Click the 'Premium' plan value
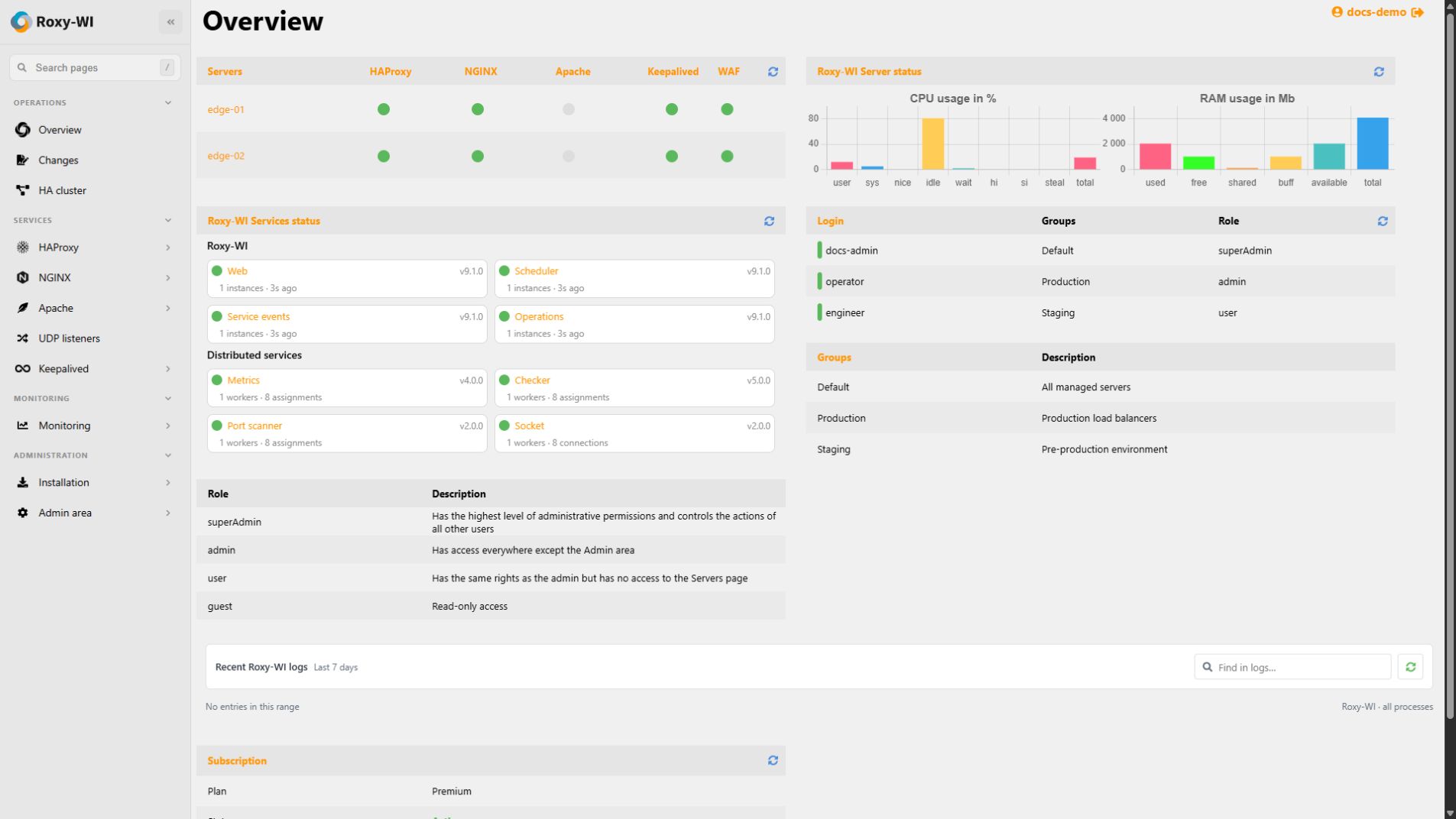The height and width of the screenshot is (819, 1456). pos(452,791)
